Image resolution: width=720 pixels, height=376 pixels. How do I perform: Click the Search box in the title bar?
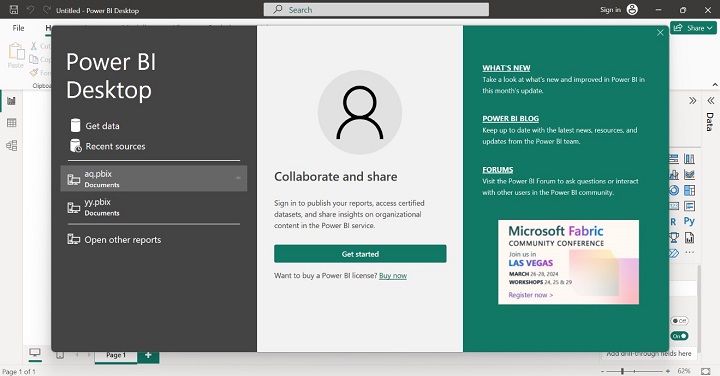[376, 10]
